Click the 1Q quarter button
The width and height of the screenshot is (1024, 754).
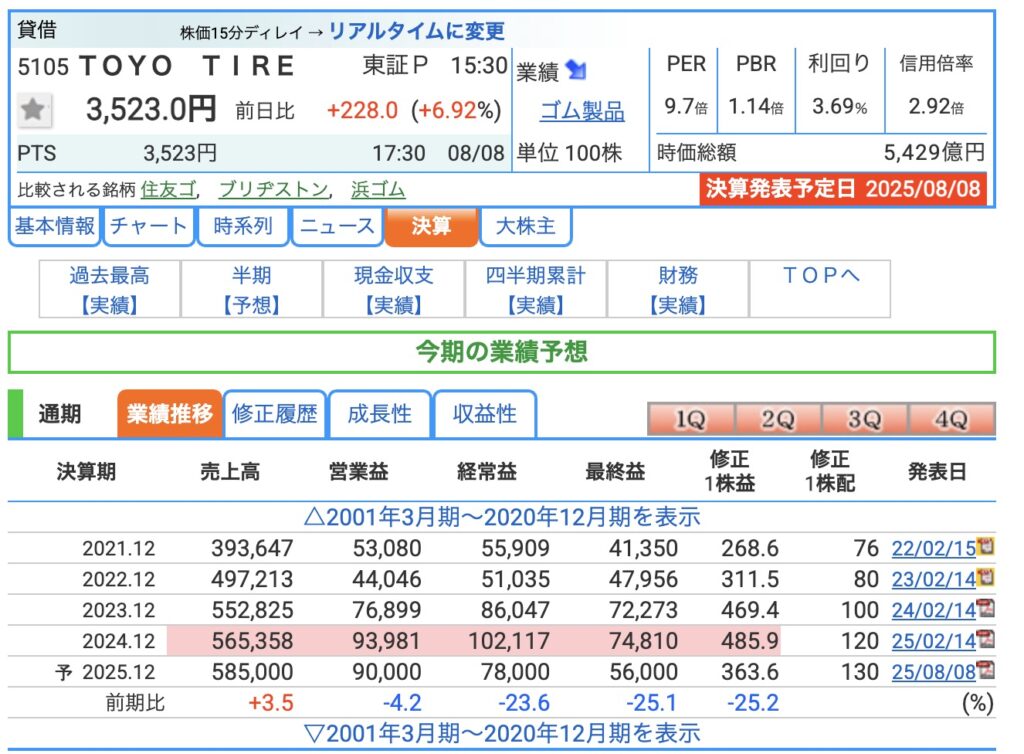(691, 418)
